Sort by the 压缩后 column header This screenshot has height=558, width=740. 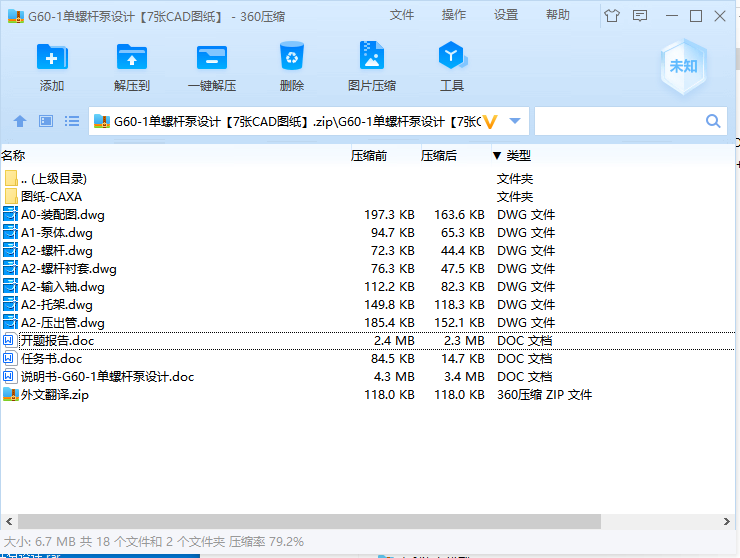438,155
